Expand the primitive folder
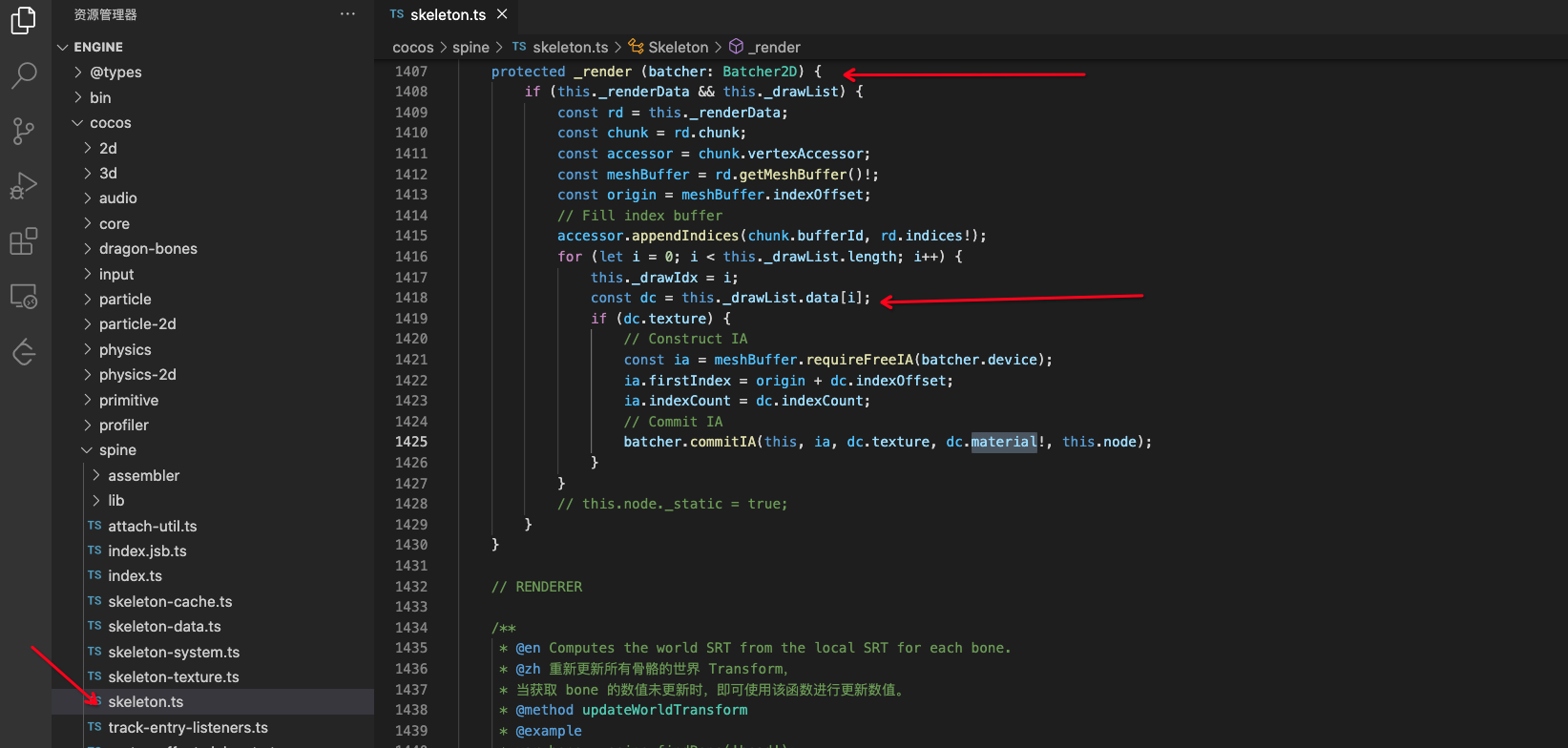Image resolution: width=1568 pixels, height=748 pixels. (88, 401)
